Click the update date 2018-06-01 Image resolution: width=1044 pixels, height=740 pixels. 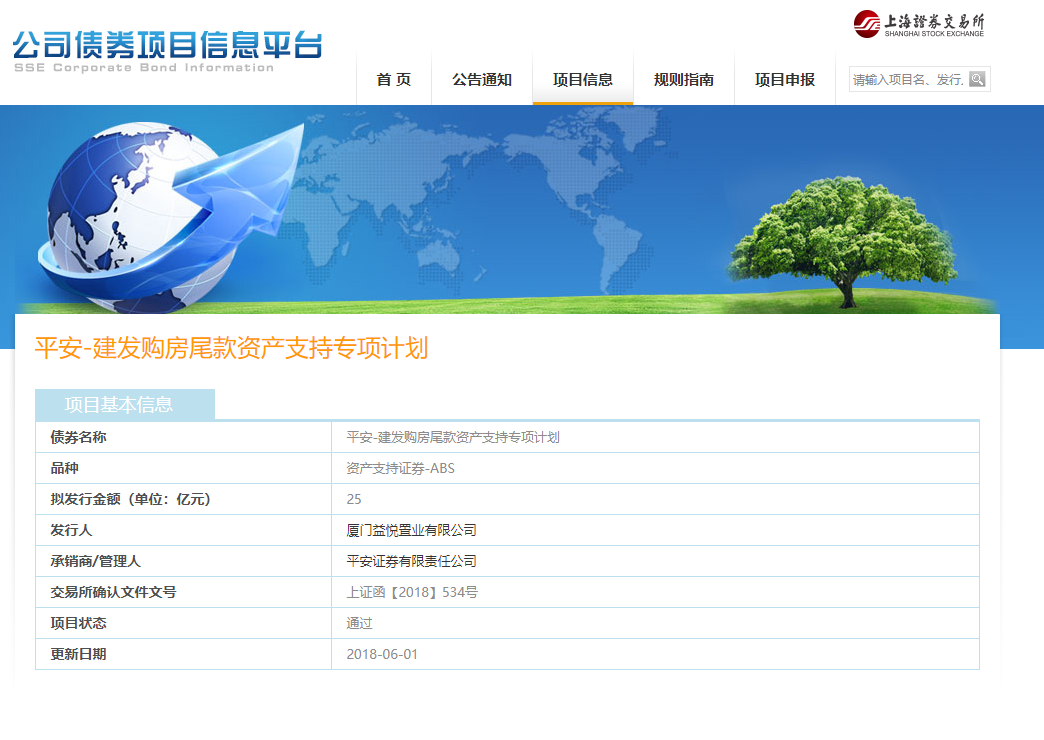pos(382,655)
